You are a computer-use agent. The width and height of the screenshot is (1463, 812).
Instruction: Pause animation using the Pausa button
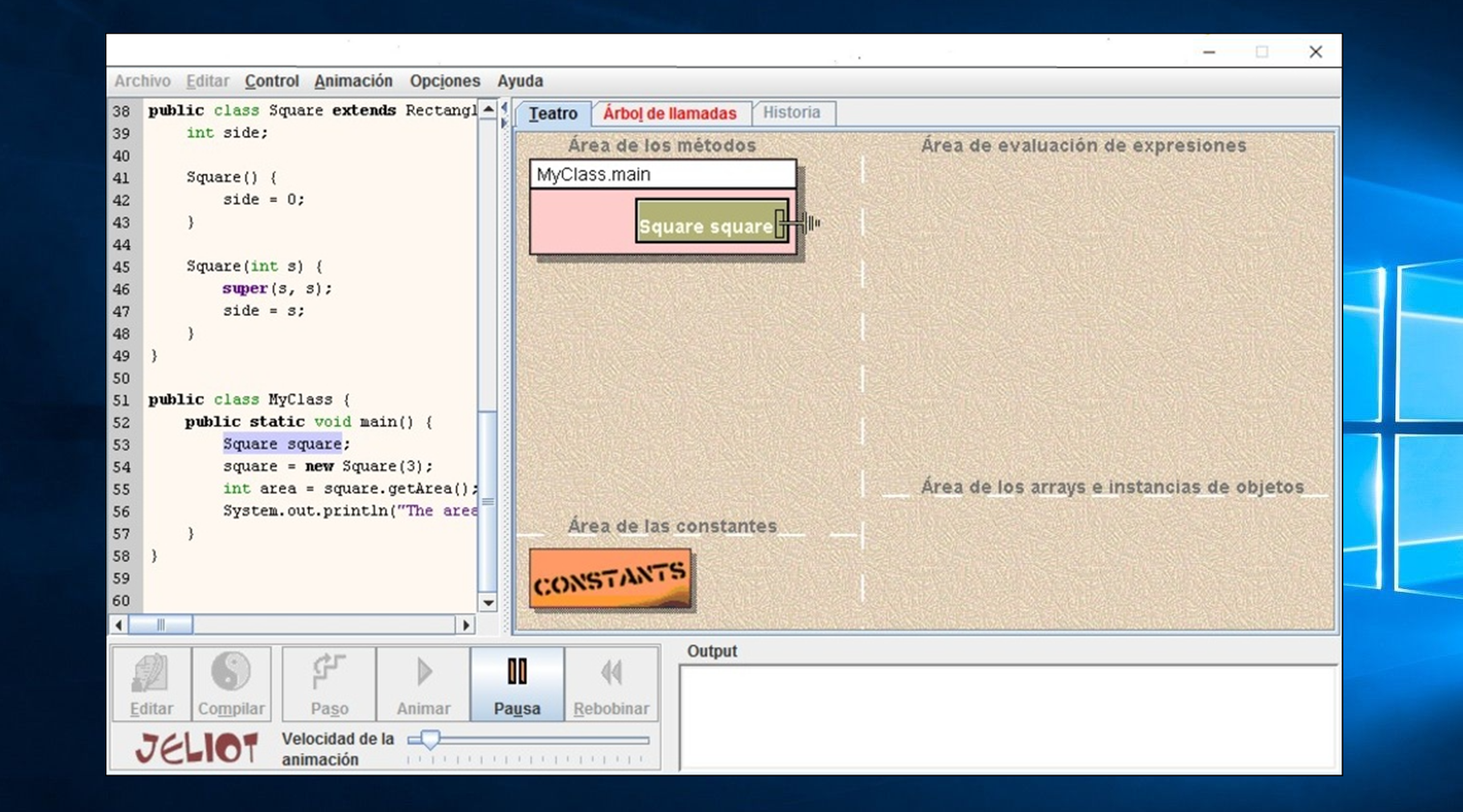[x=517, y=684]
